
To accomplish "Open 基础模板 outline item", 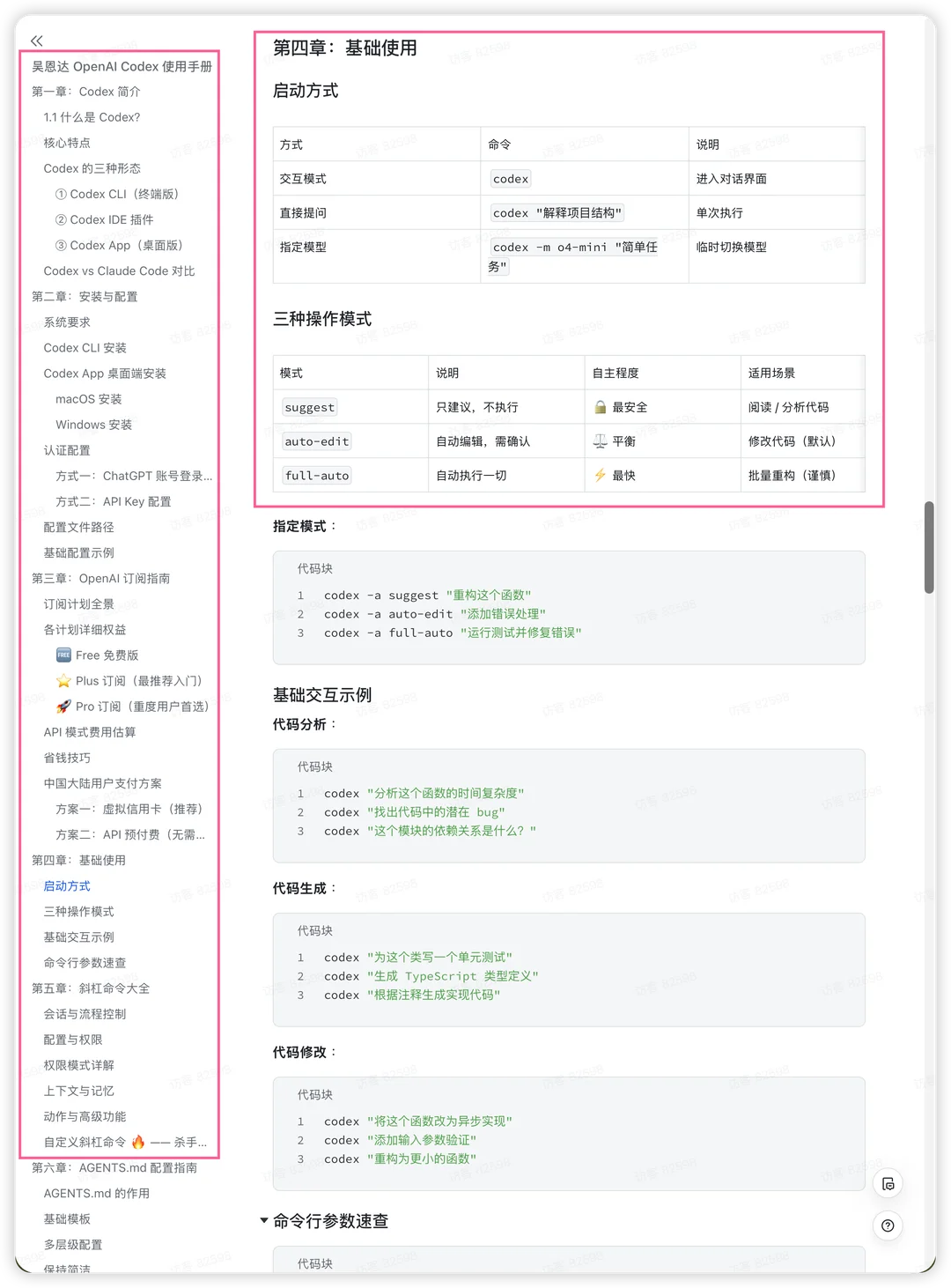I will pos(67,1218).
